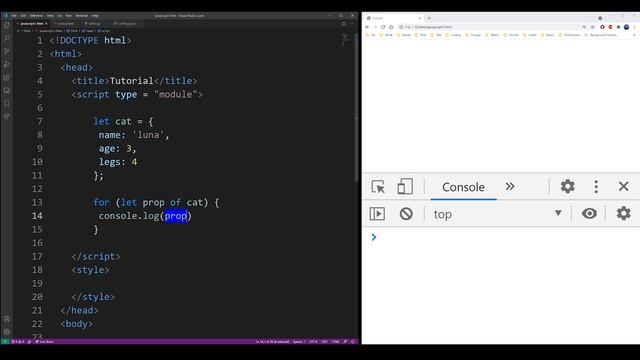
Task: Open VS Code Search in activity bar
Action: pyautogui.click(x=7, y=38)
